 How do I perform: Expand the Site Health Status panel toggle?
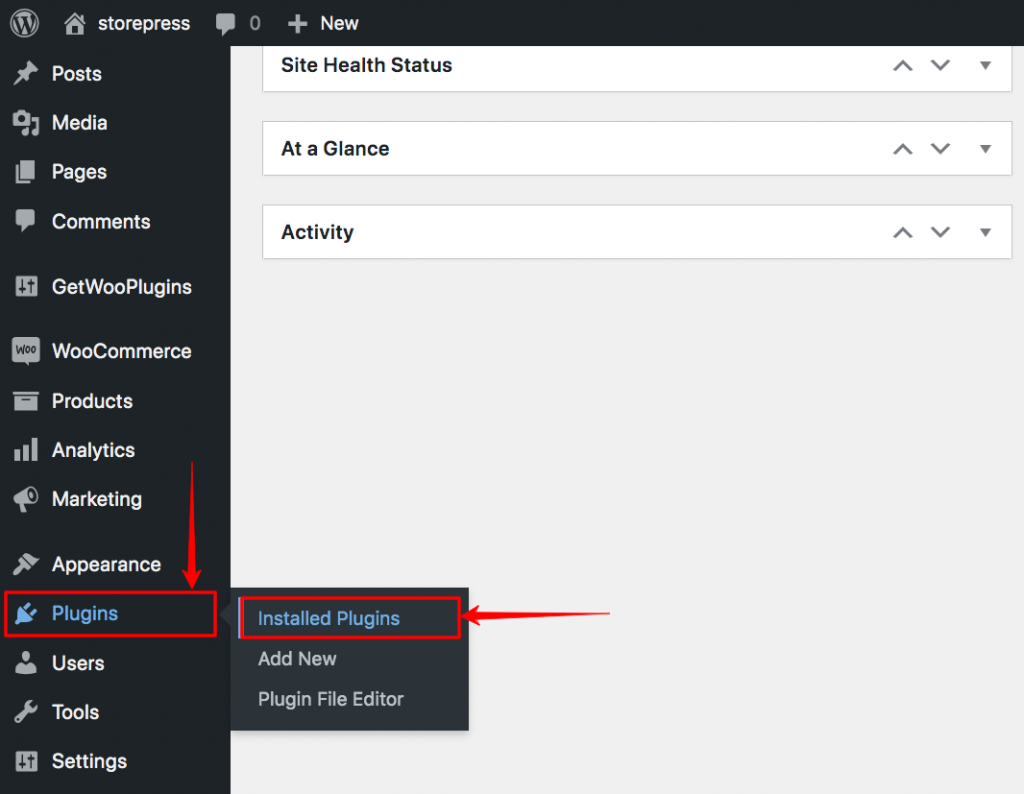pos(985,65)
